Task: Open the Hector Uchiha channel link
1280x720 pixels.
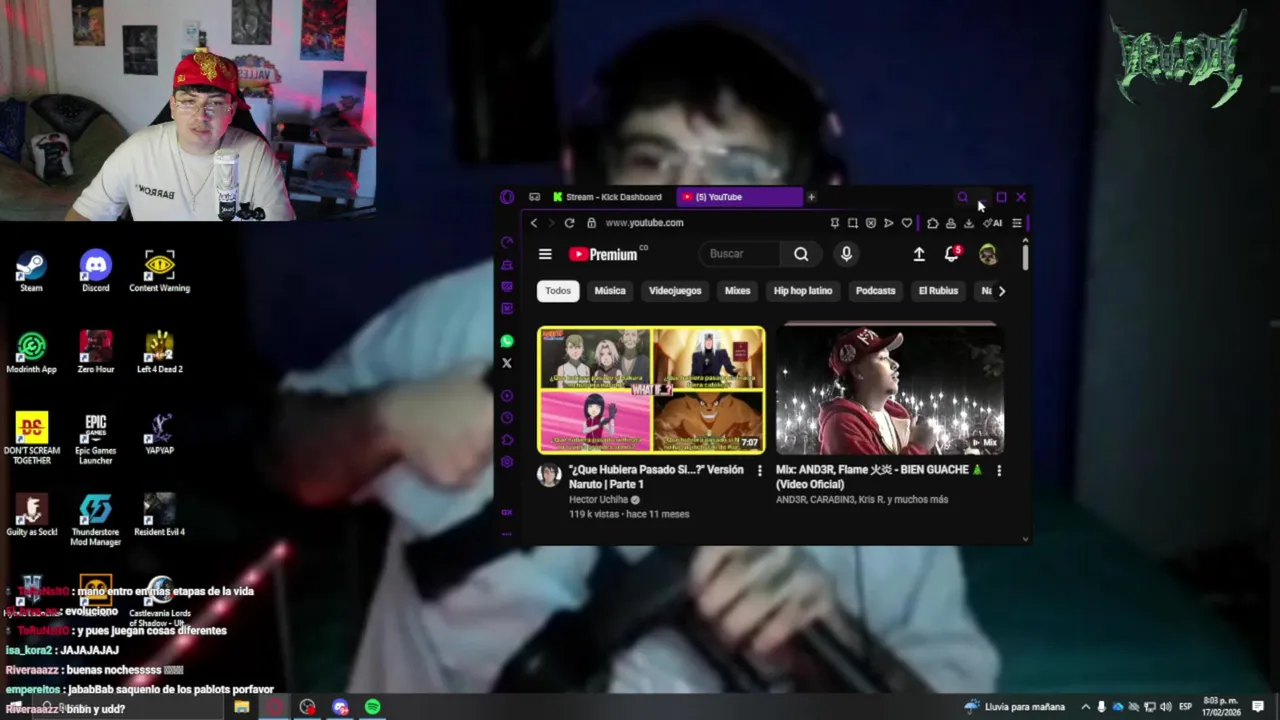Action: pyautogui.click(x=598, y=500)
